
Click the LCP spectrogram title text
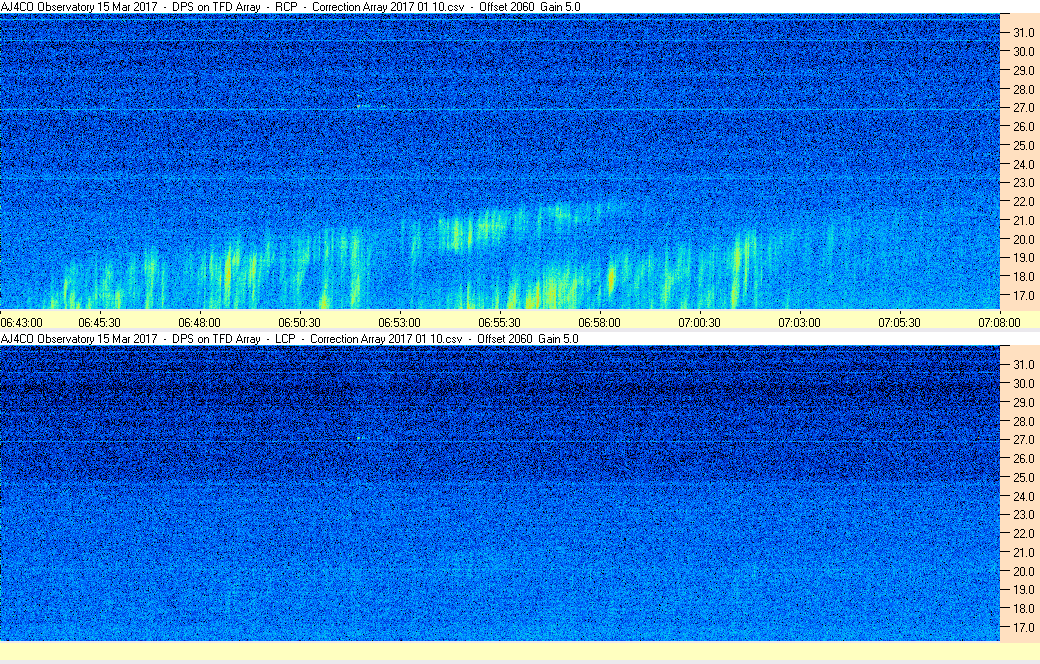(x=290, y=338)
